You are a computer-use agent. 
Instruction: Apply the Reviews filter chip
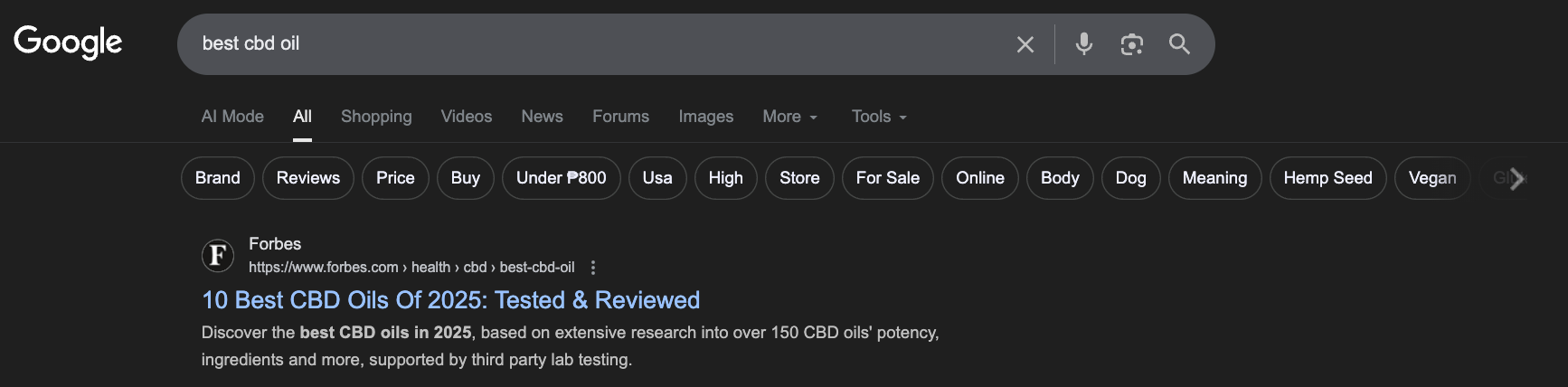308,178
